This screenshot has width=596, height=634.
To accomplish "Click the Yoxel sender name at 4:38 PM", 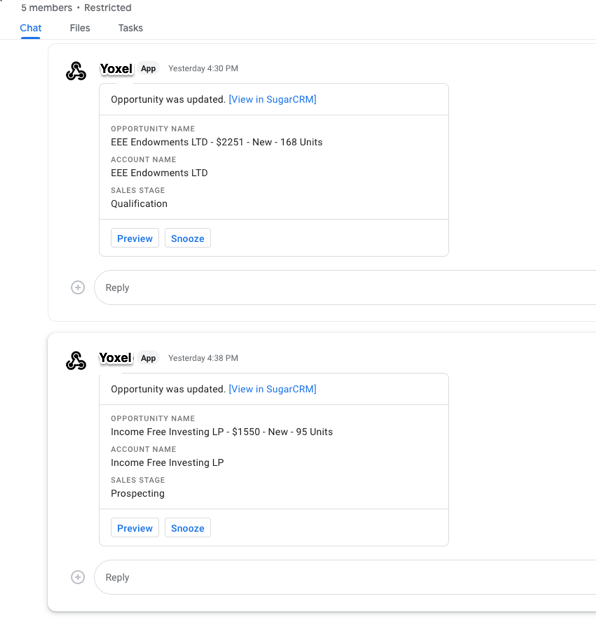I will (x=116, y=358).
